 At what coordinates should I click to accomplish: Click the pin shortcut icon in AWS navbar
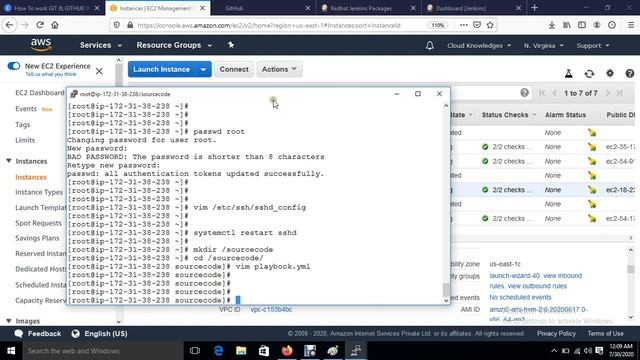(231, 45)
